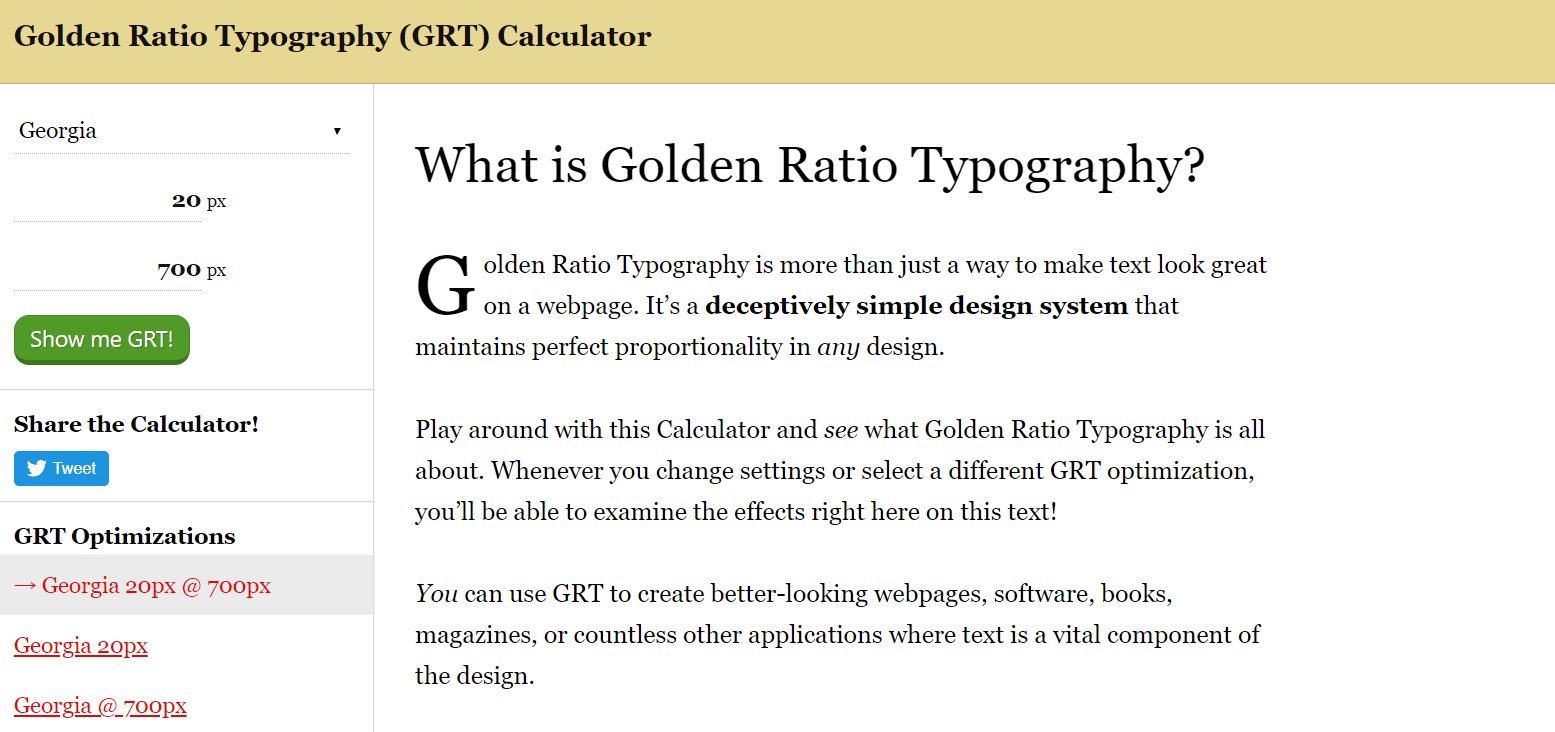Click the px unit beside font size 20
1555x732 pixels.
[x=216, y=202]
